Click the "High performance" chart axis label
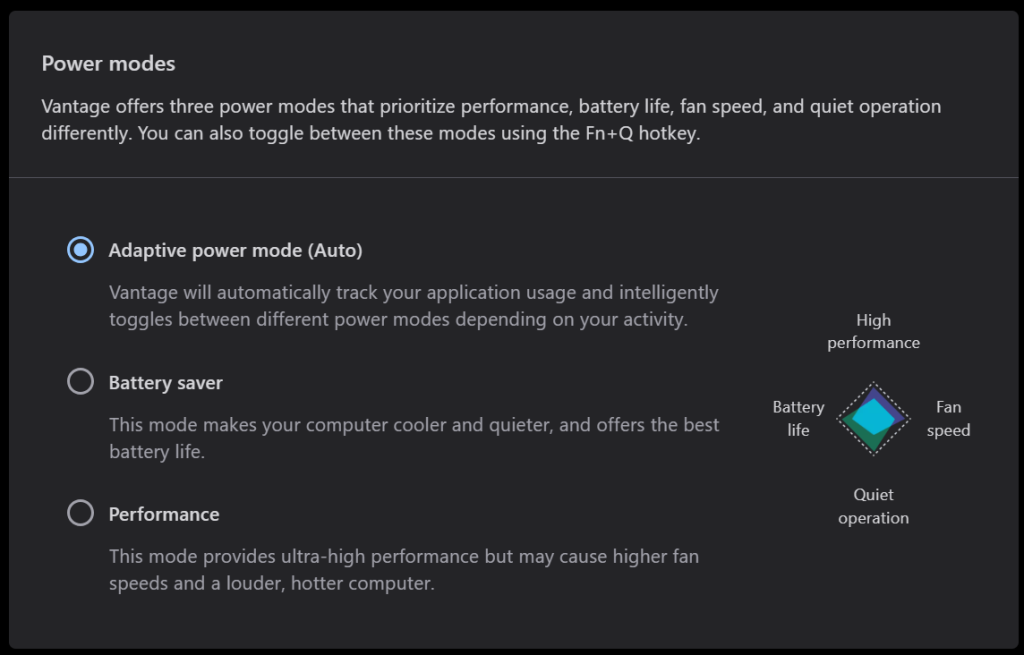1024x655 pixels. pos(873,331)
